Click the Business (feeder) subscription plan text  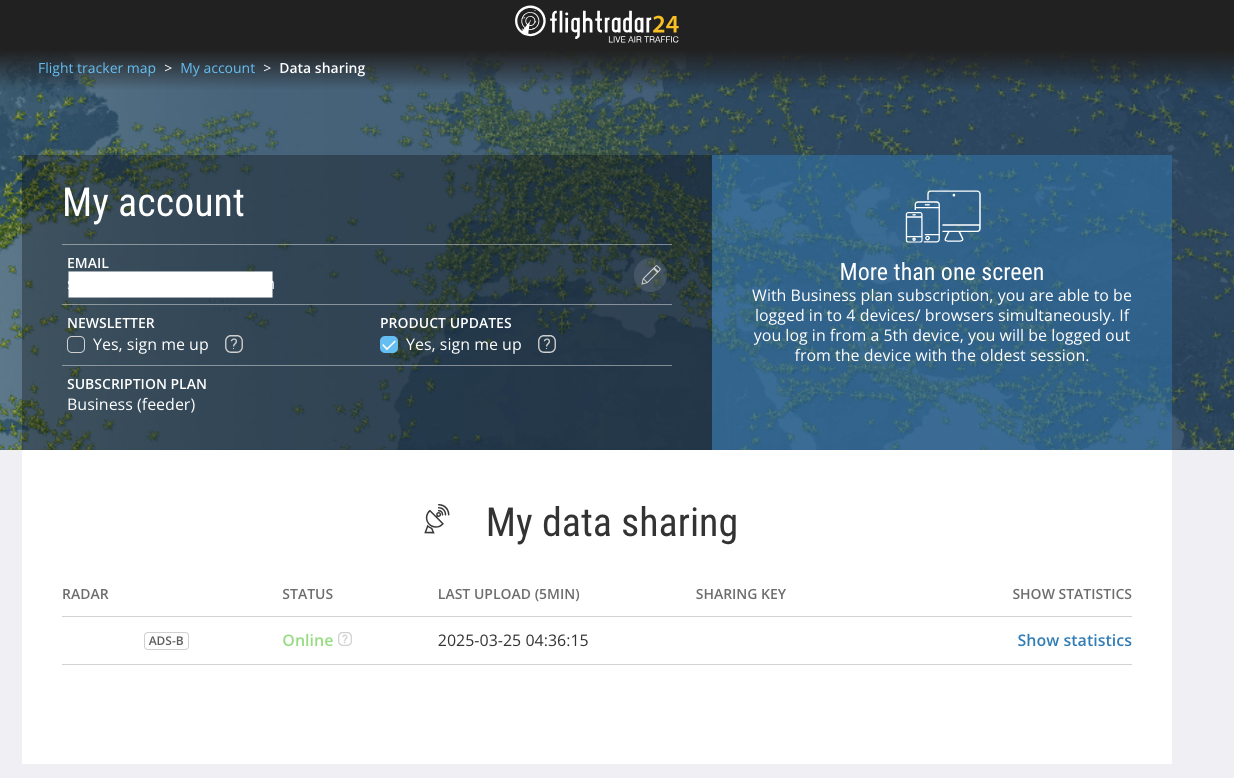[x=131, y=404]
